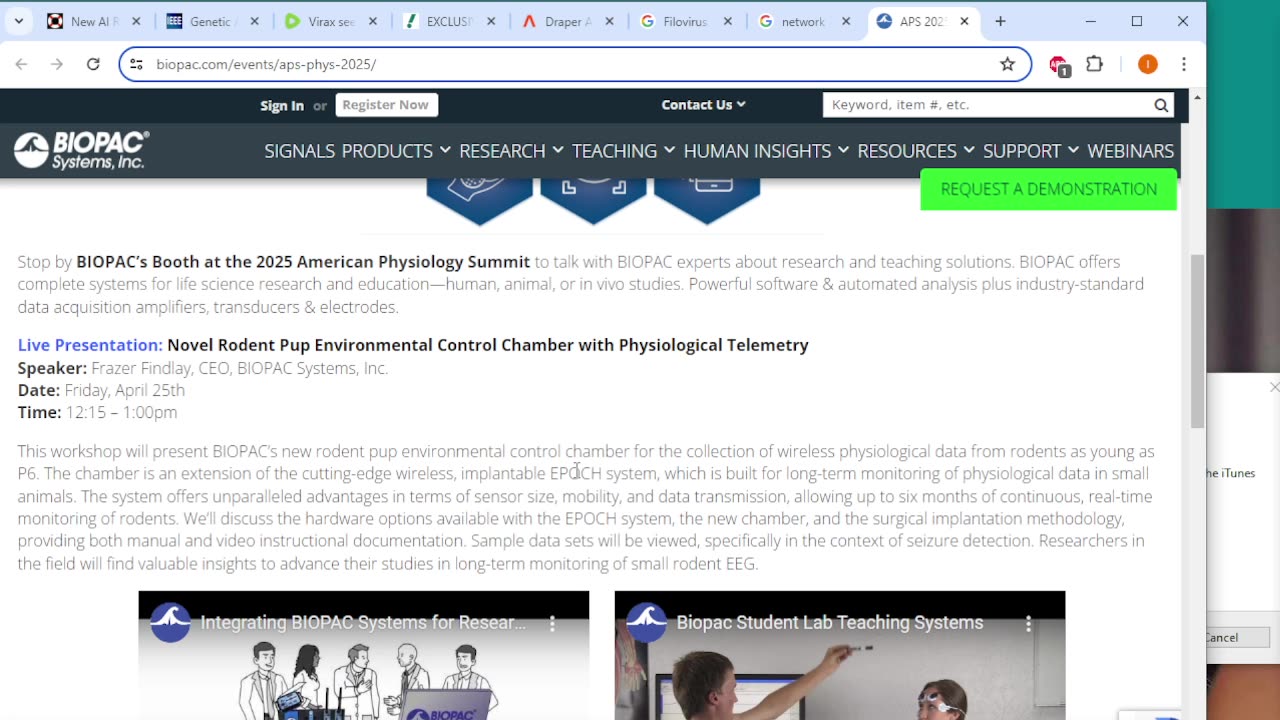Click the keyword search input field

987,105
